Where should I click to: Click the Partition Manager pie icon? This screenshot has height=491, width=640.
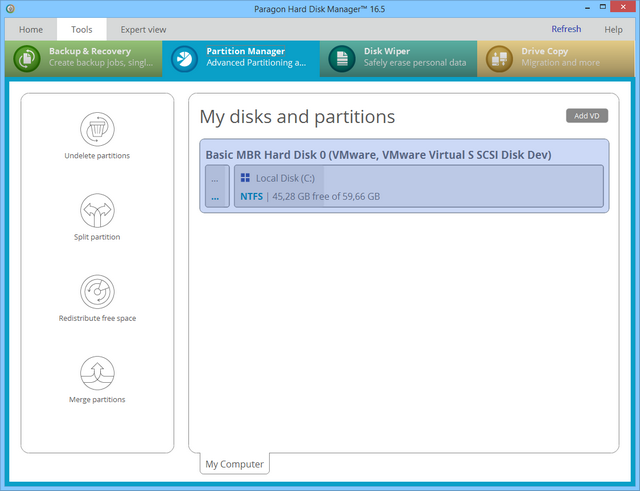point(185,58)
